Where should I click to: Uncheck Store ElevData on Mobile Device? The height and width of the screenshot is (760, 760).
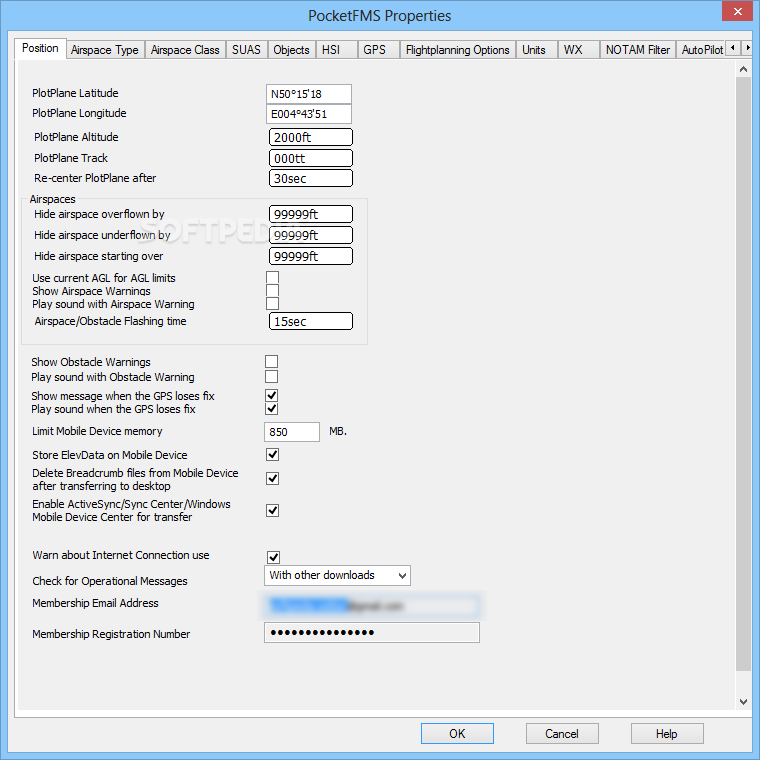tap(272, 455)
